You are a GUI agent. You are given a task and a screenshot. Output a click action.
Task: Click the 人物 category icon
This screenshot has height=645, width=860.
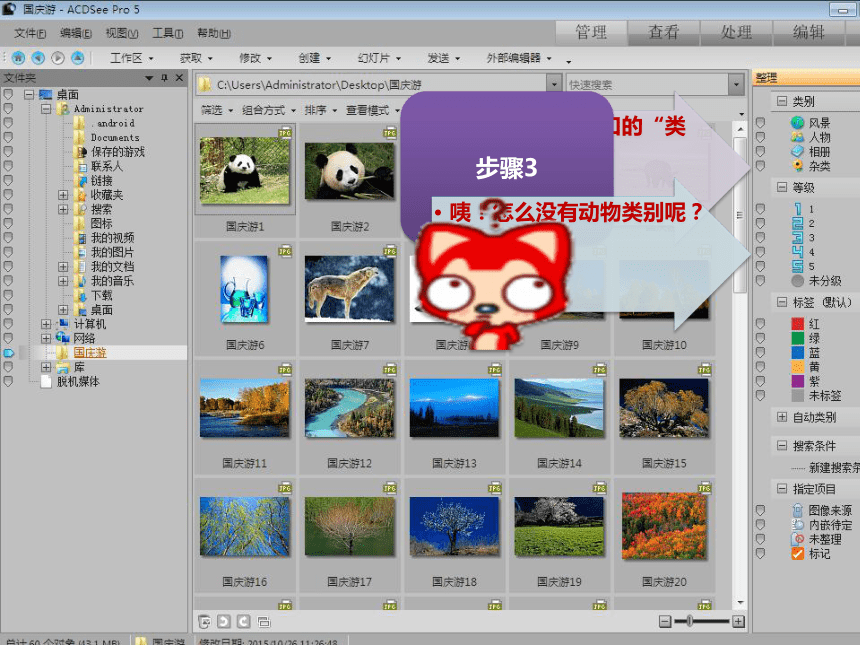coord(797,137)
